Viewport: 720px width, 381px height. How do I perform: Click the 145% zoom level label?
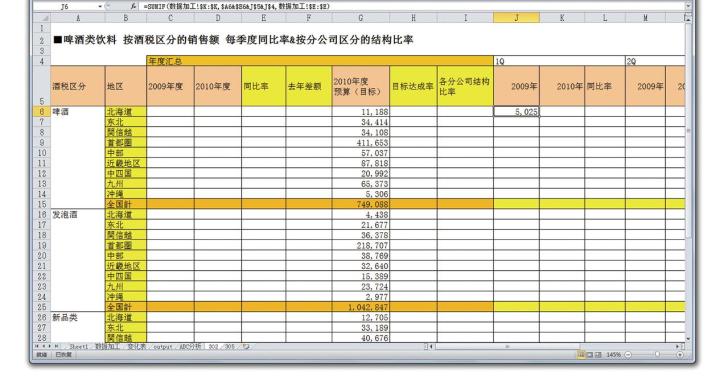tap(613, 355)
